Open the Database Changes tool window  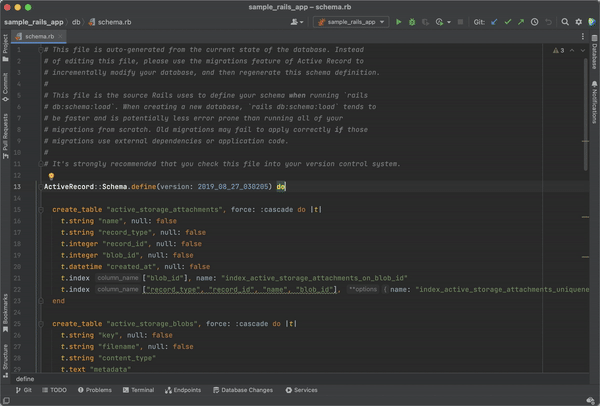(243, 390)
